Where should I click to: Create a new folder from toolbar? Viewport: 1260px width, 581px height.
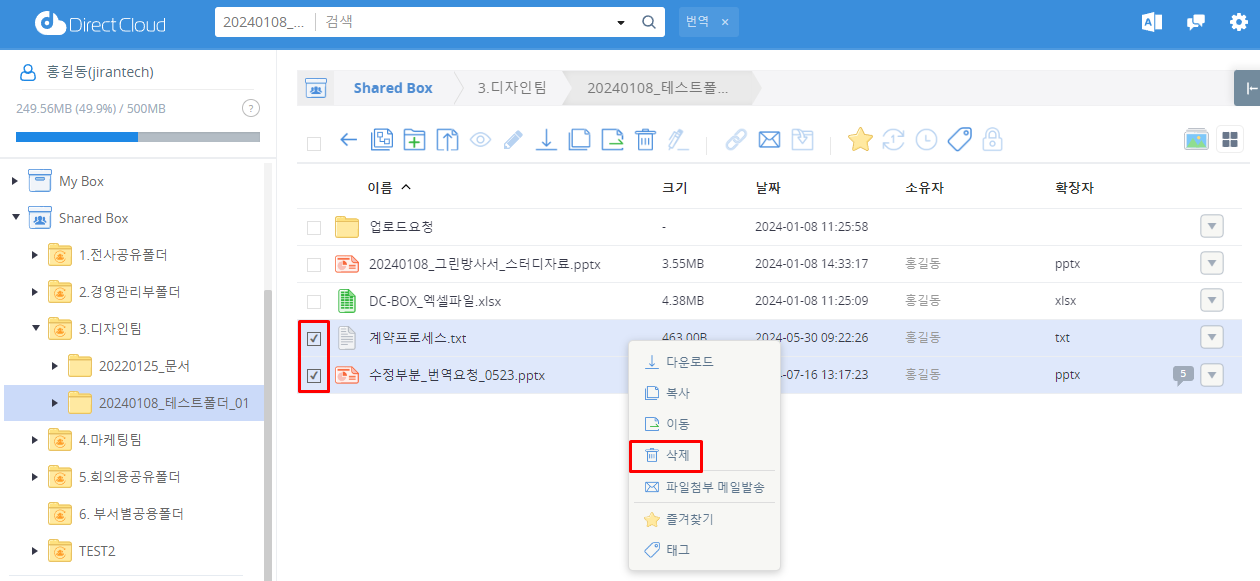coord(414,140)
